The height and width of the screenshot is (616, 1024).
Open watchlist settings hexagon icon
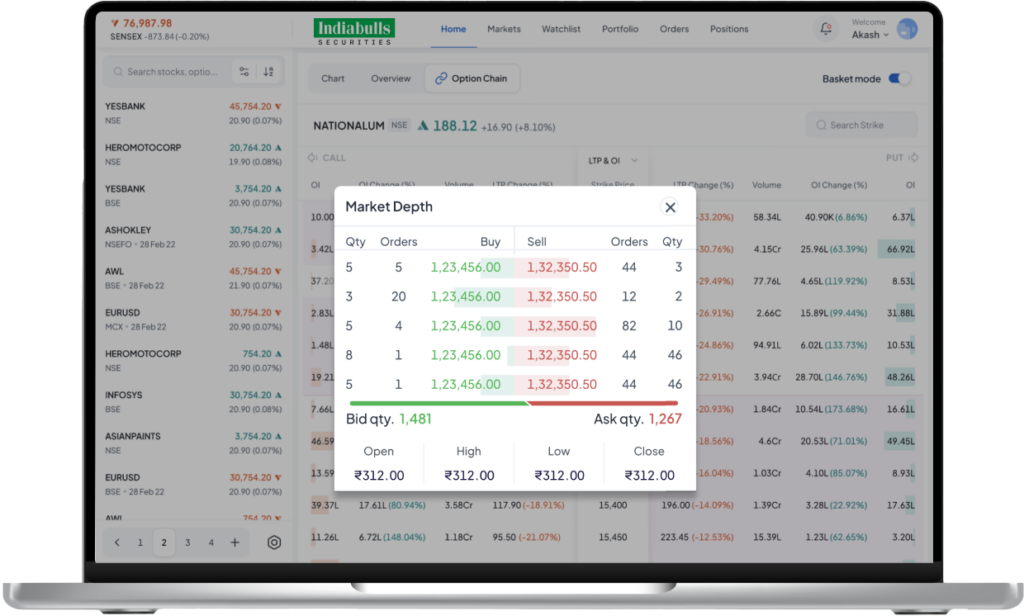pyautogui.click(x=274, y=542)
